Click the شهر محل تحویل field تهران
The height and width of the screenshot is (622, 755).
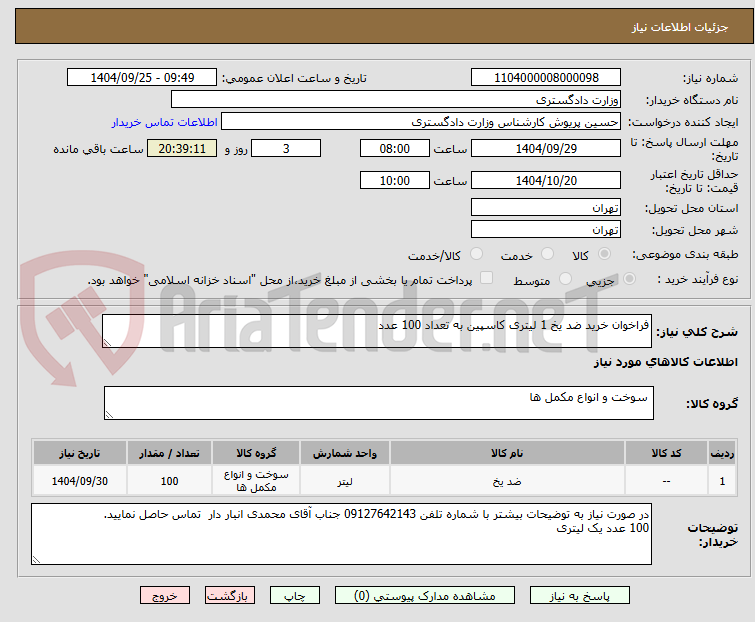[546, 229]
